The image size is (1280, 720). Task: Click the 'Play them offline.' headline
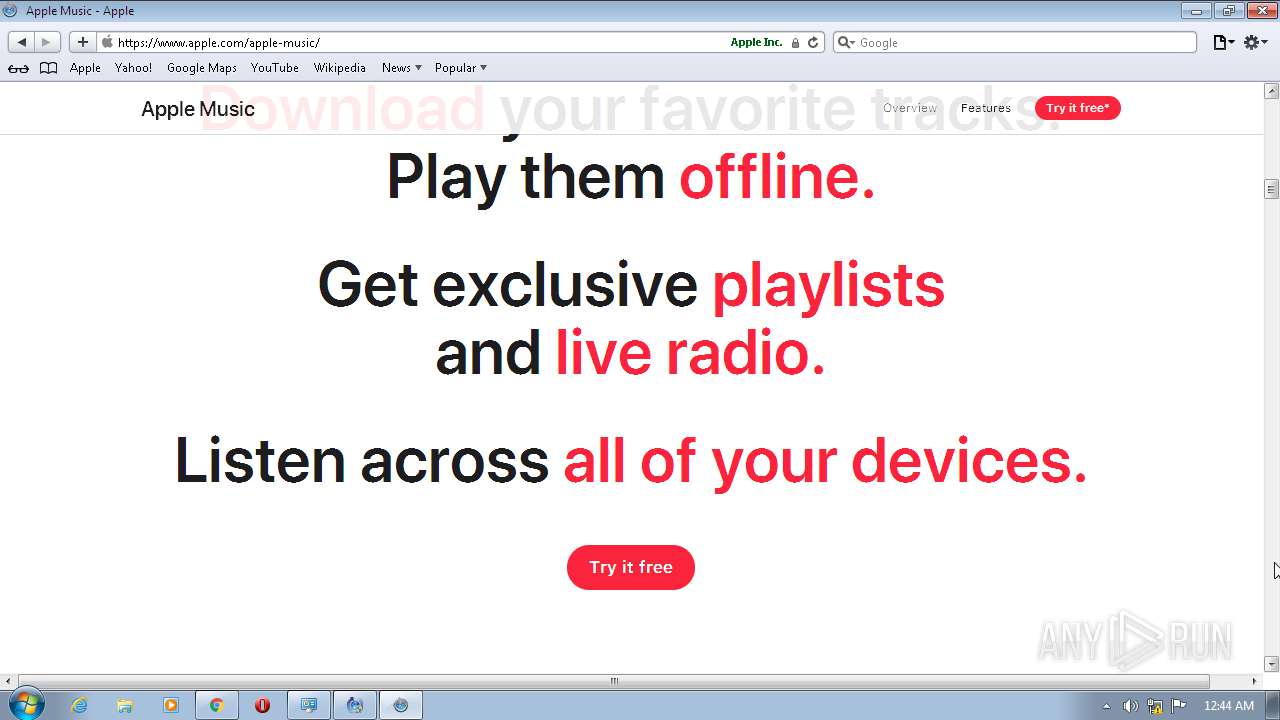631,177
